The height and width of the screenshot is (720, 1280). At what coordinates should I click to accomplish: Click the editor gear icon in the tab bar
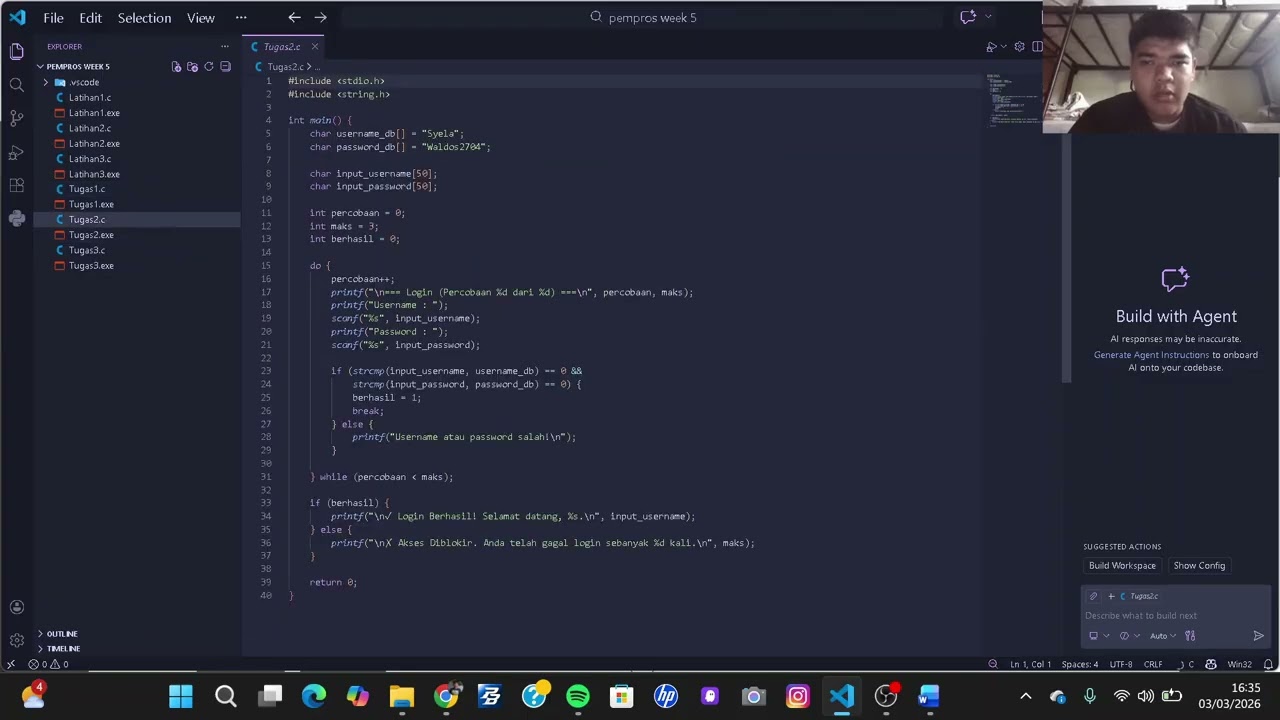click(x=1019, y=47)
